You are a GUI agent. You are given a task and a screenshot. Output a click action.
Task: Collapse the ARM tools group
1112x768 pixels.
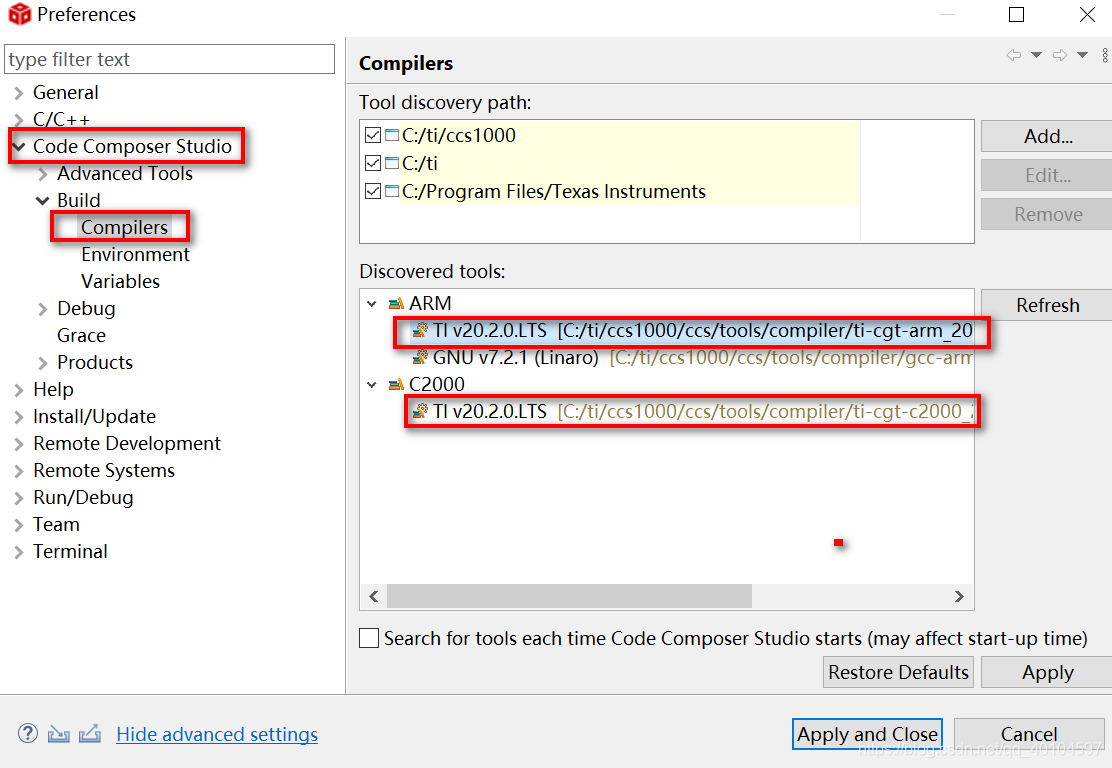click(x=372, y=304)
